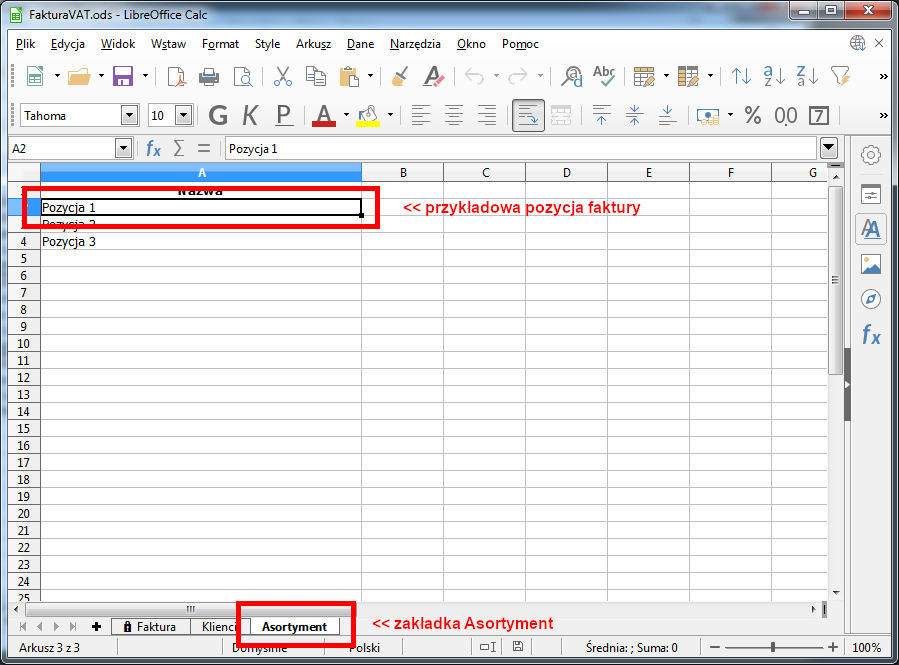Apply the yellow background highlight color
This screenshot has height=665, width=899.
point(367,116)
